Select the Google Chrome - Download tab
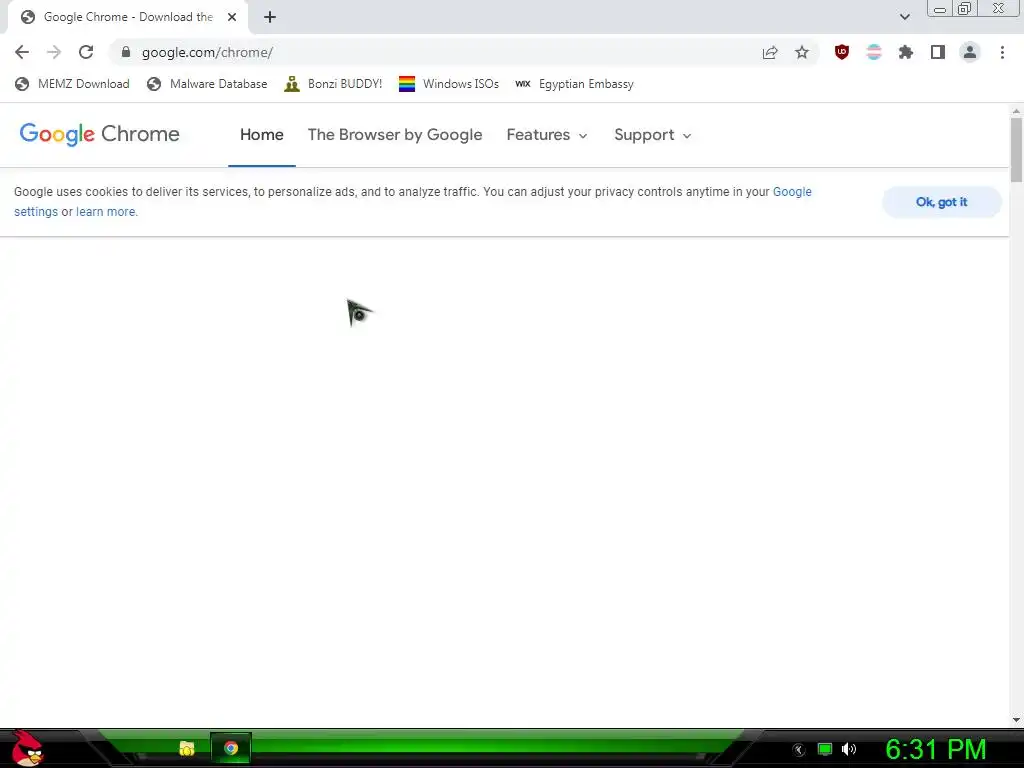 127,17
